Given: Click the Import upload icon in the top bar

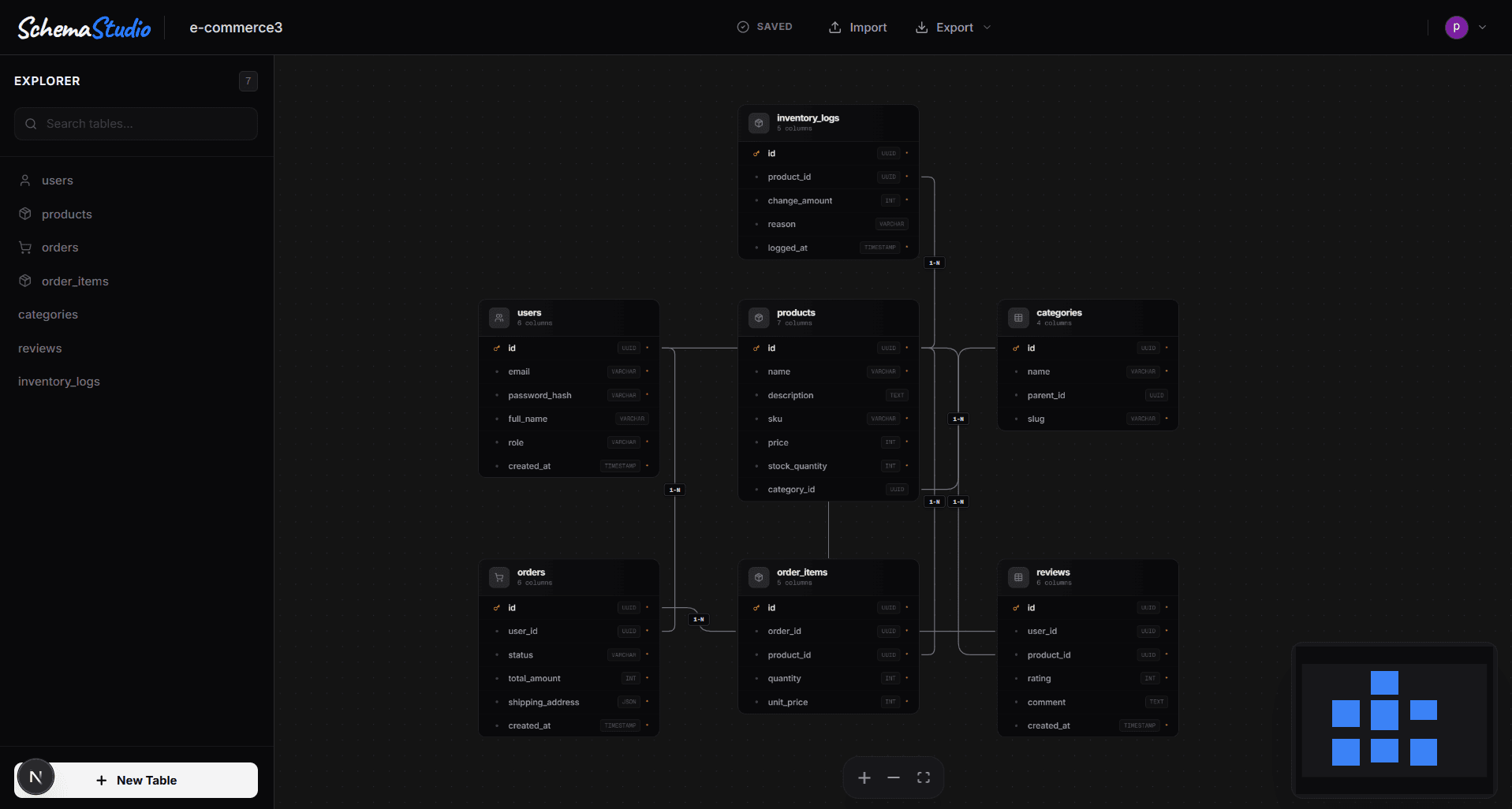Looking at the screenshot, I should click(x=834, y=27).
